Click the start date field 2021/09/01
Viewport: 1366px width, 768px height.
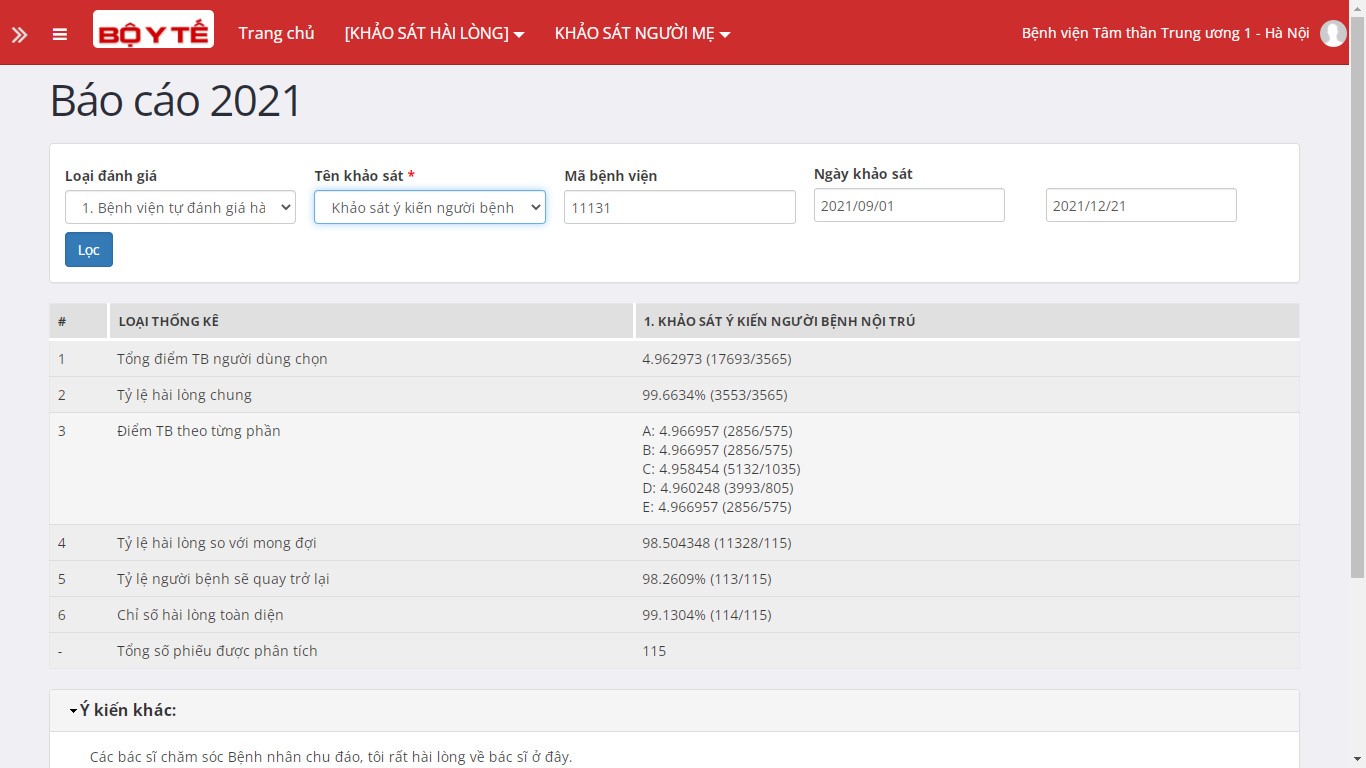pos(908,205)
